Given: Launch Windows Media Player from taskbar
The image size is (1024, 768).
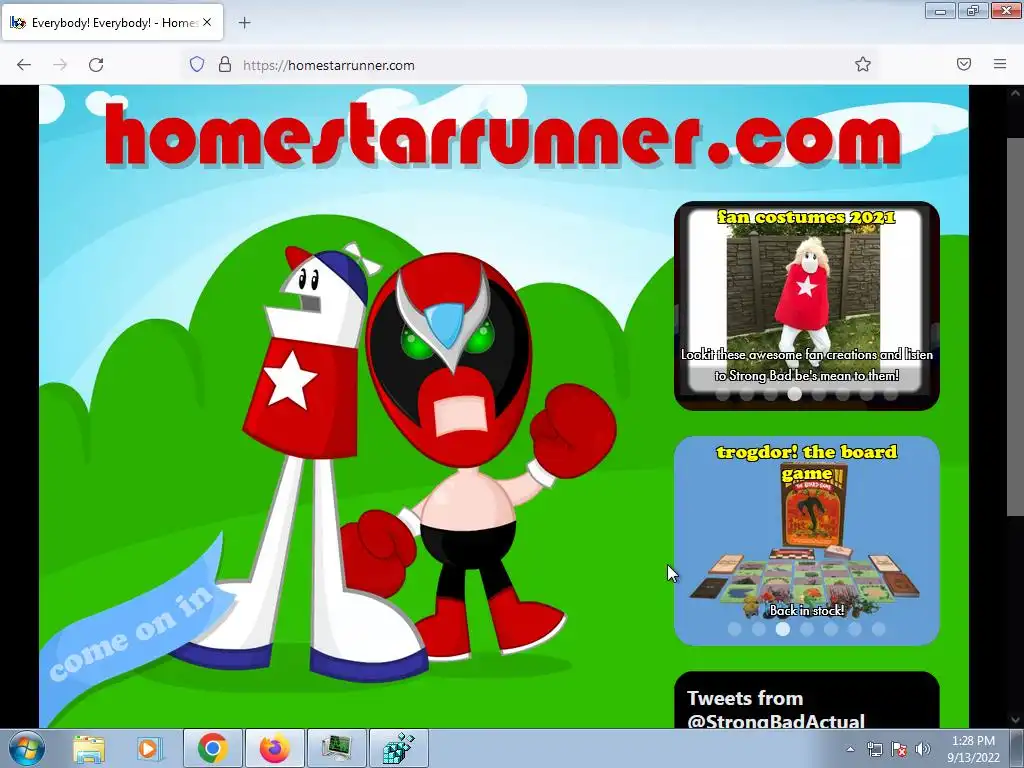Looking at the screenshot, I should [150, 748].
